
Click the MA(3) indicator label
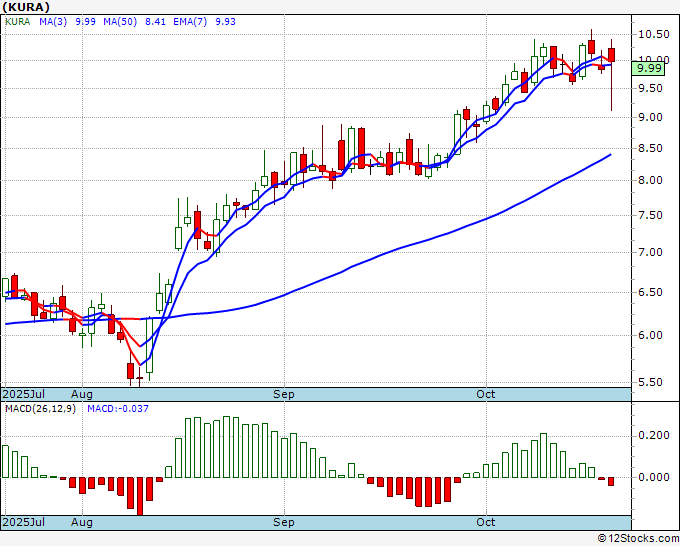(53, 22)
